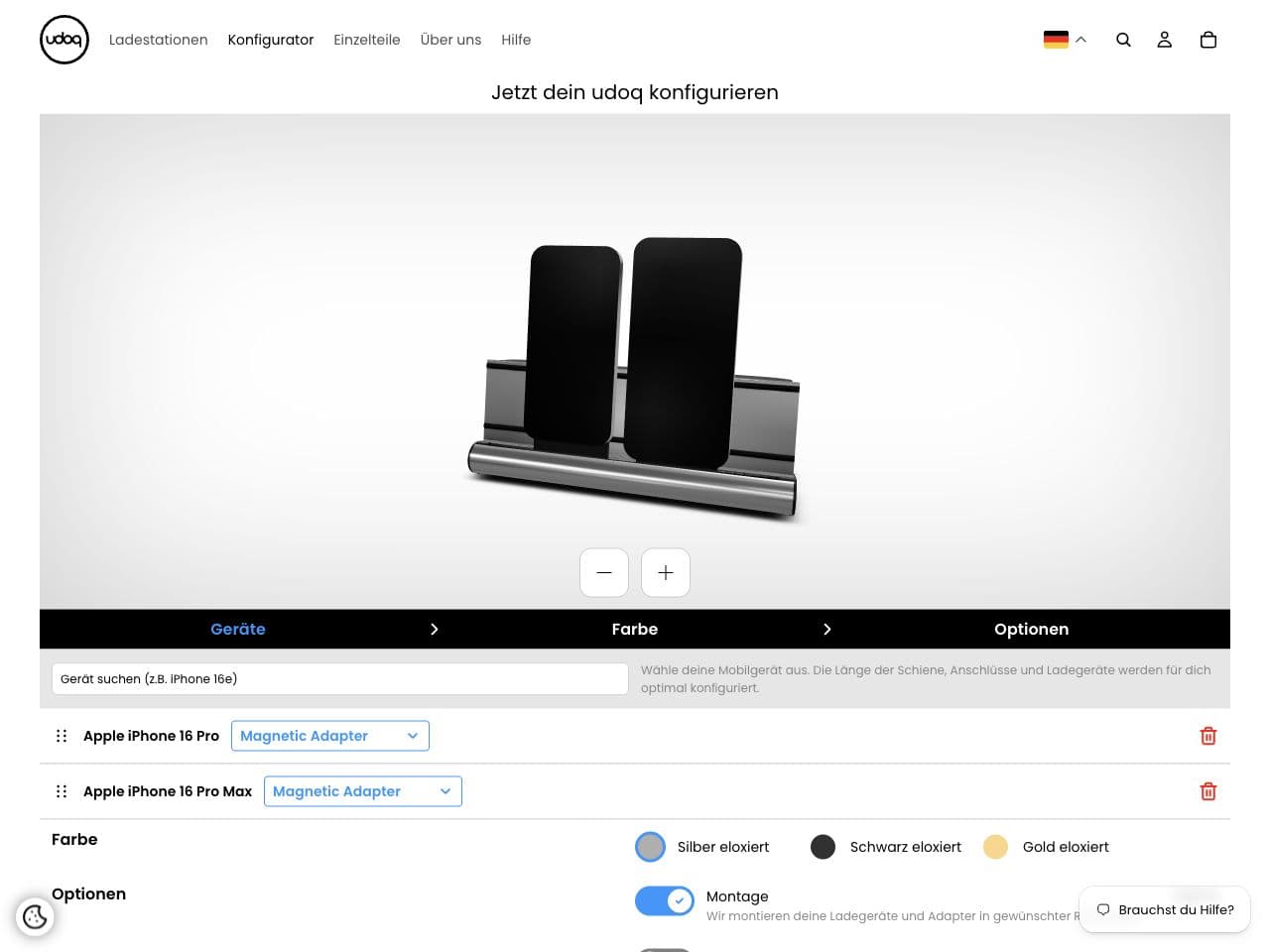Image resolution: width=1270 pixels, height=952 pixels.
Task: Open the user account icon
Action: pyautogui.click(x=1165, y=40)
